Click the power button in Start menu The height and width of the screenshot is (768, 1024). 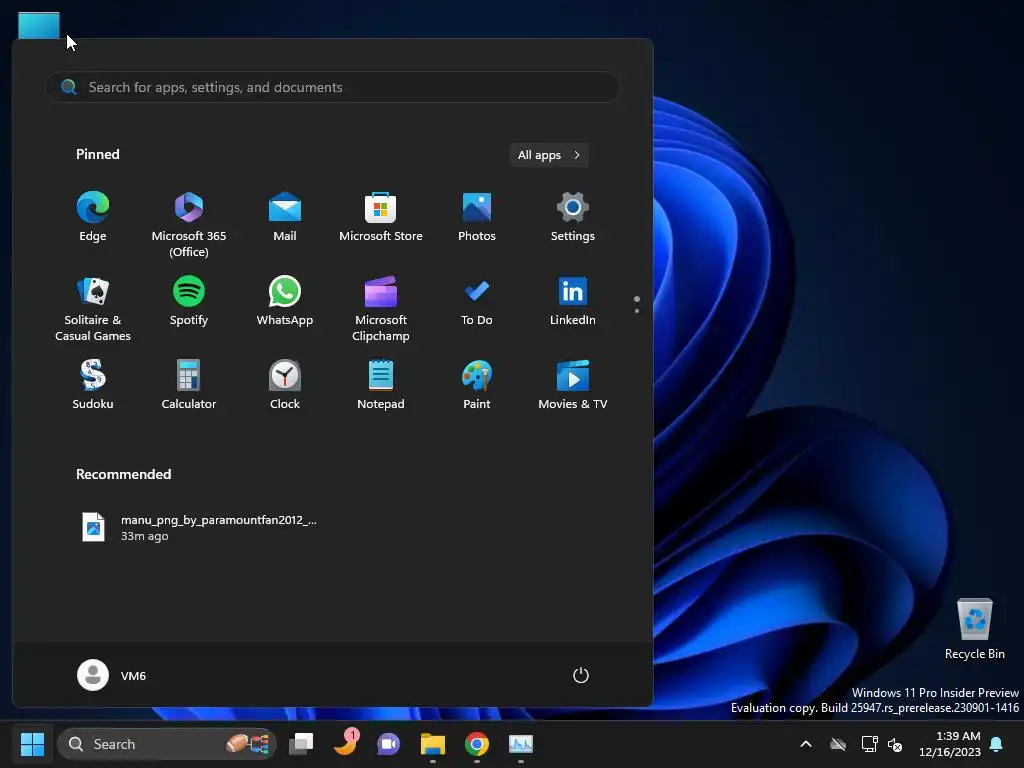coord(581,675)
